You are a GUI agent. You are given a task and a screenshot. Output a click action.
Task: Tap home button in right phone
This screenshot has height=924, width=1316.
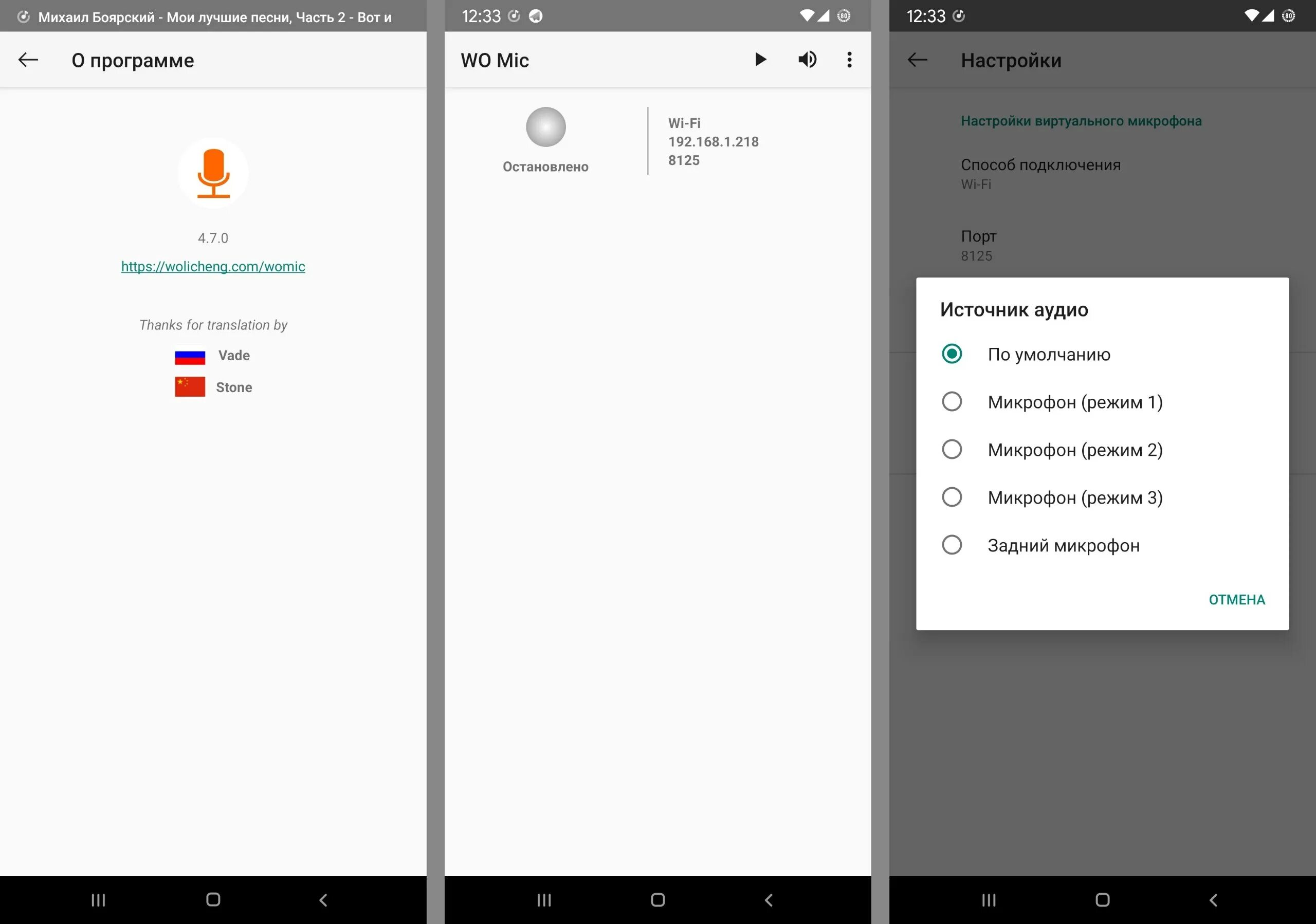click(1102, 900)
